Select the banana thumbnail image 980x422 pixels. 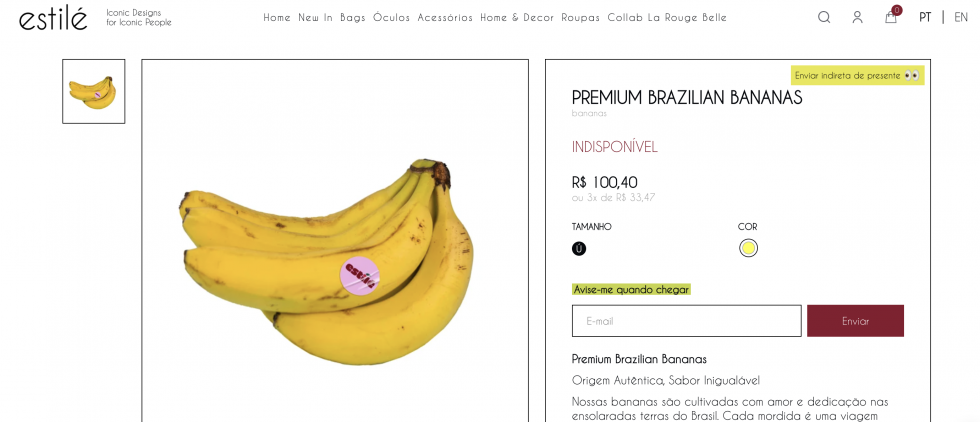tap(94, 91)
